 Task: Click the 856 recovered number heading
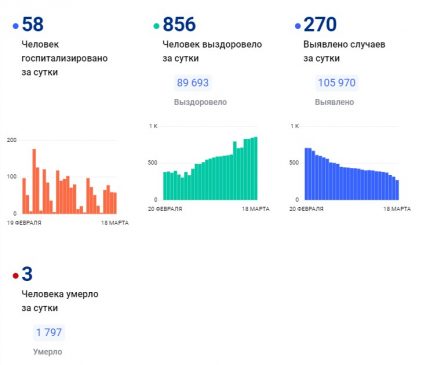(179, 24)
